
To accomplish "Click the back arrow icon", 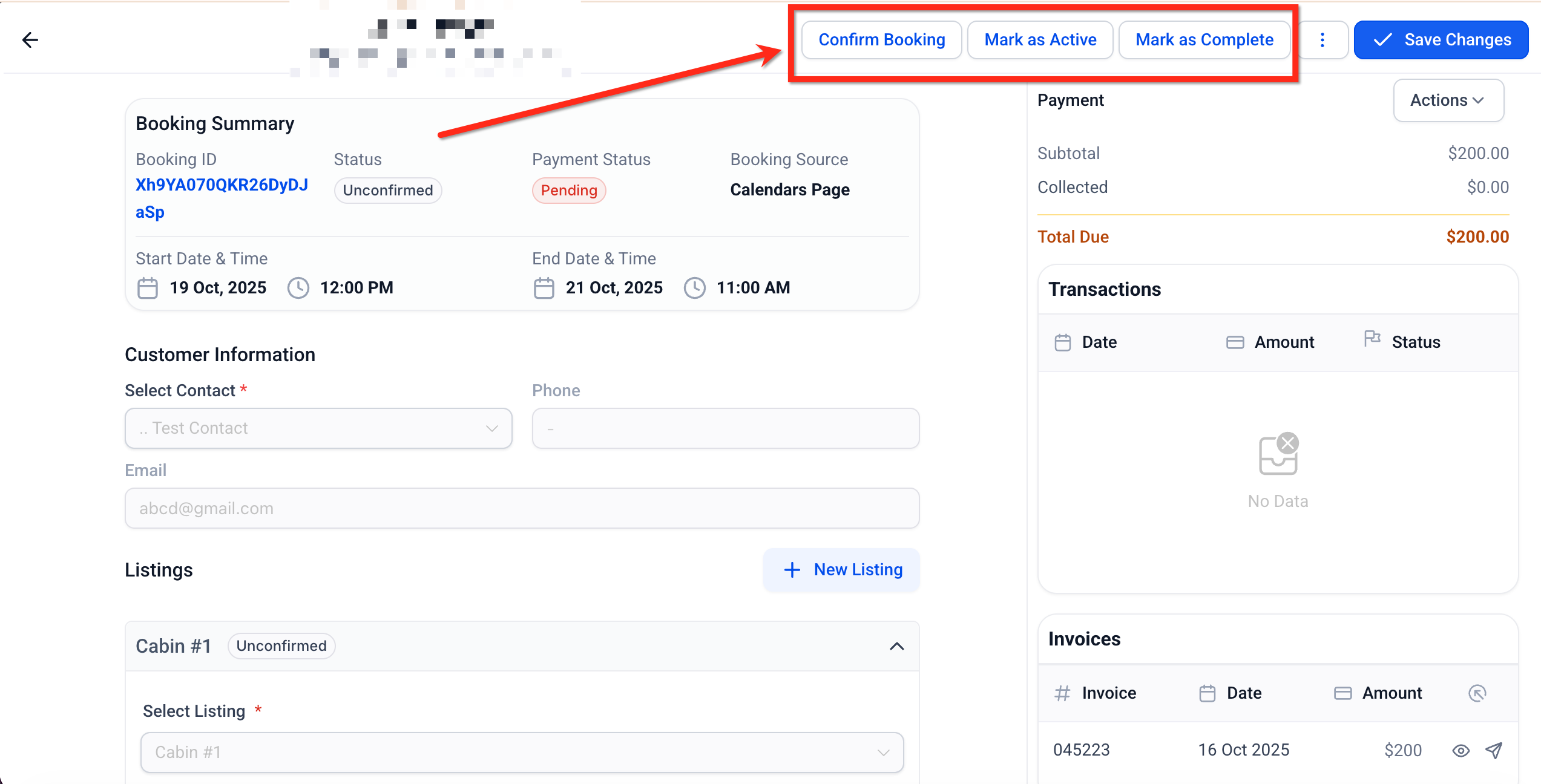I will pos(30,40).
